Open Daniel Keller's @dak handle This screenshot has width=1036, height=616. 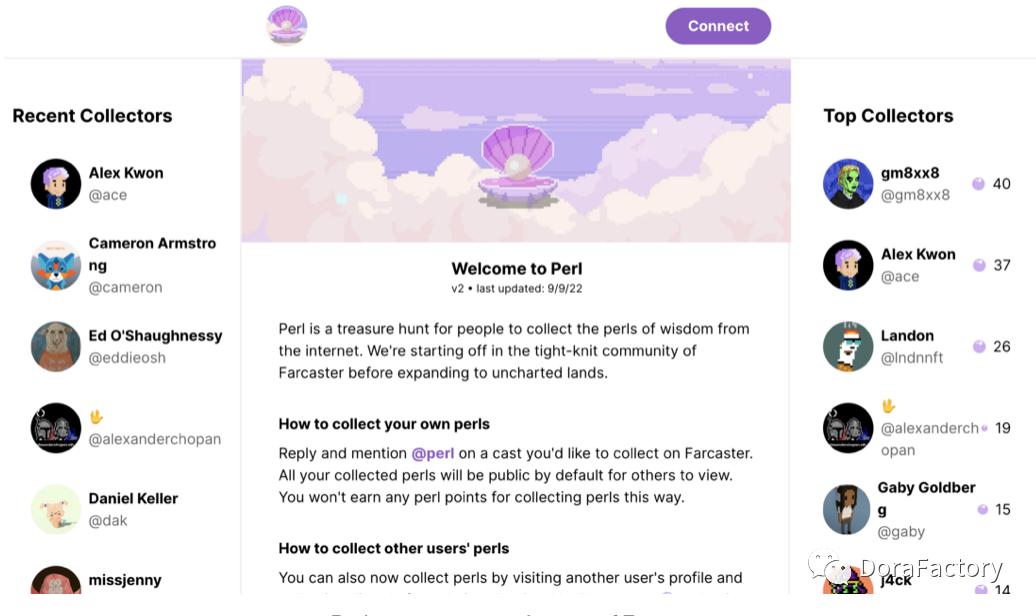[x=108, y=520]
